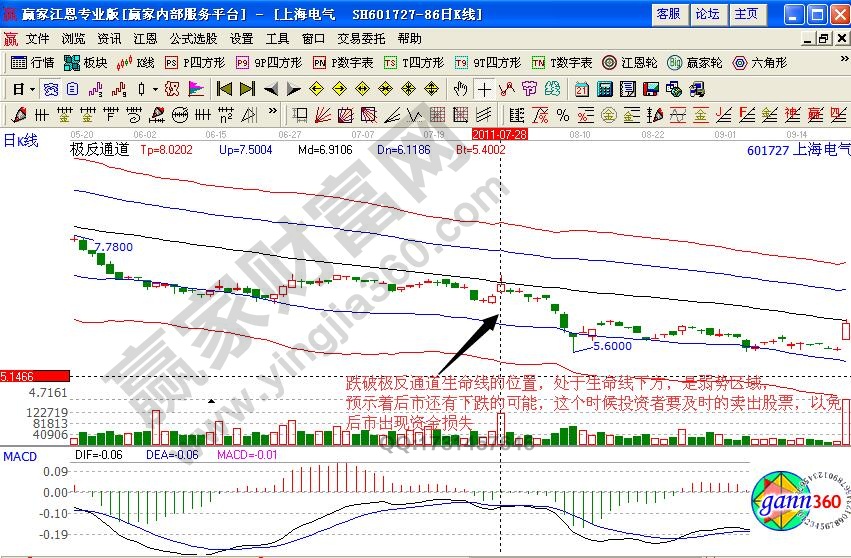Open the 六角形 hexagon tool
This screenshot has height=558, width=851.
pos(760,63)
